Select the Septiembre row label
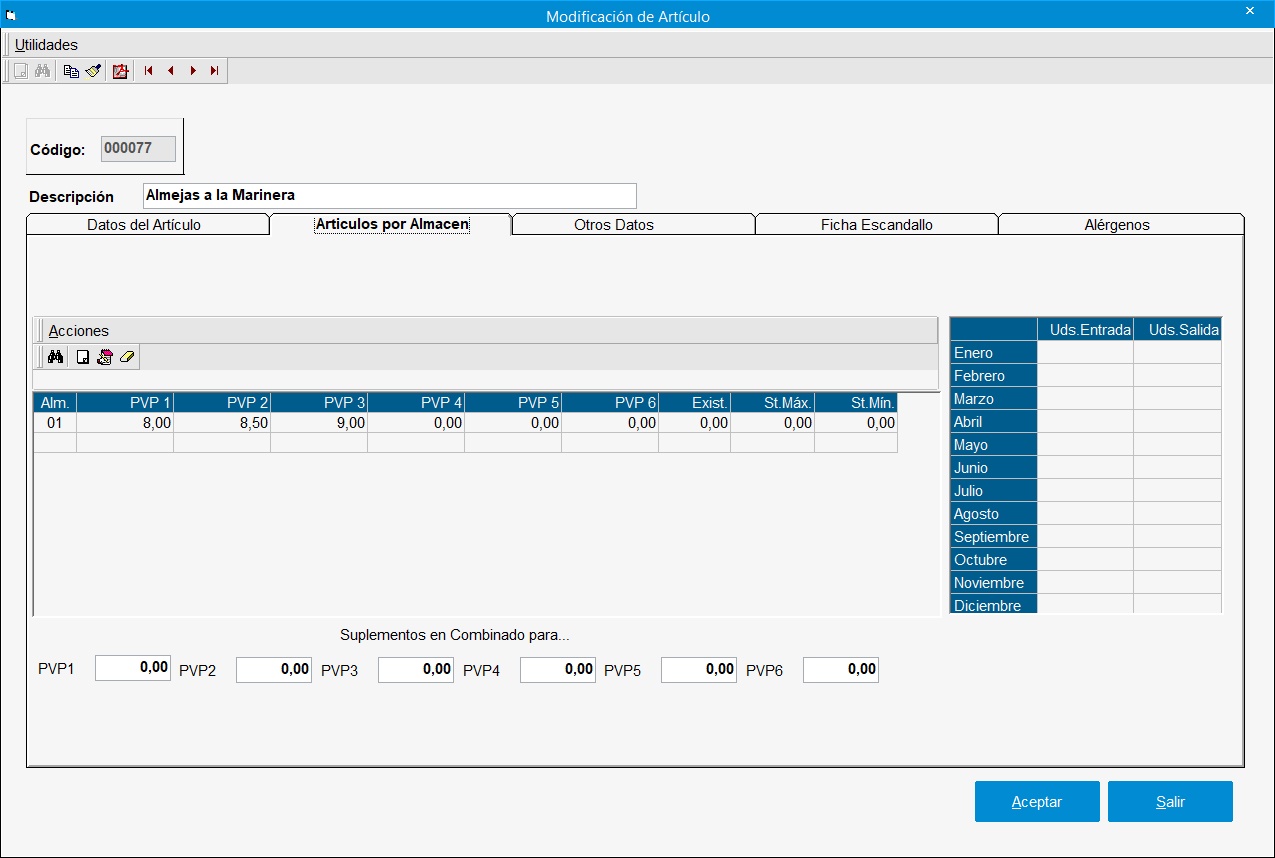 tap(994, 536)
